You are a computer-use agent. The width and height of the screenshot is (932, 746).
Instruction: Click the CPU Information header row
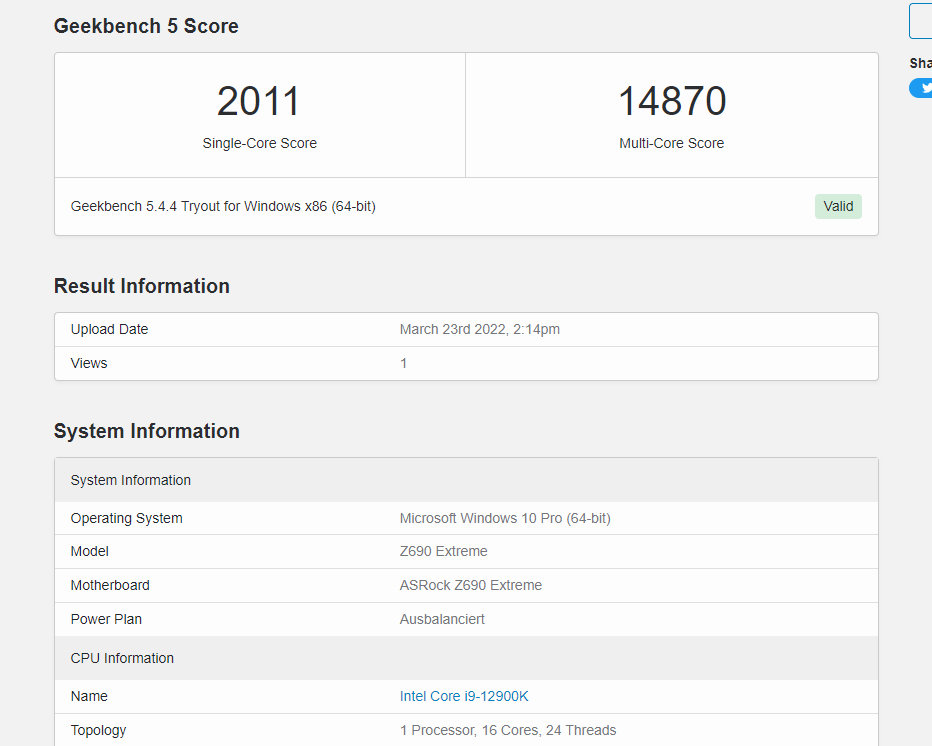click(466, 658)
